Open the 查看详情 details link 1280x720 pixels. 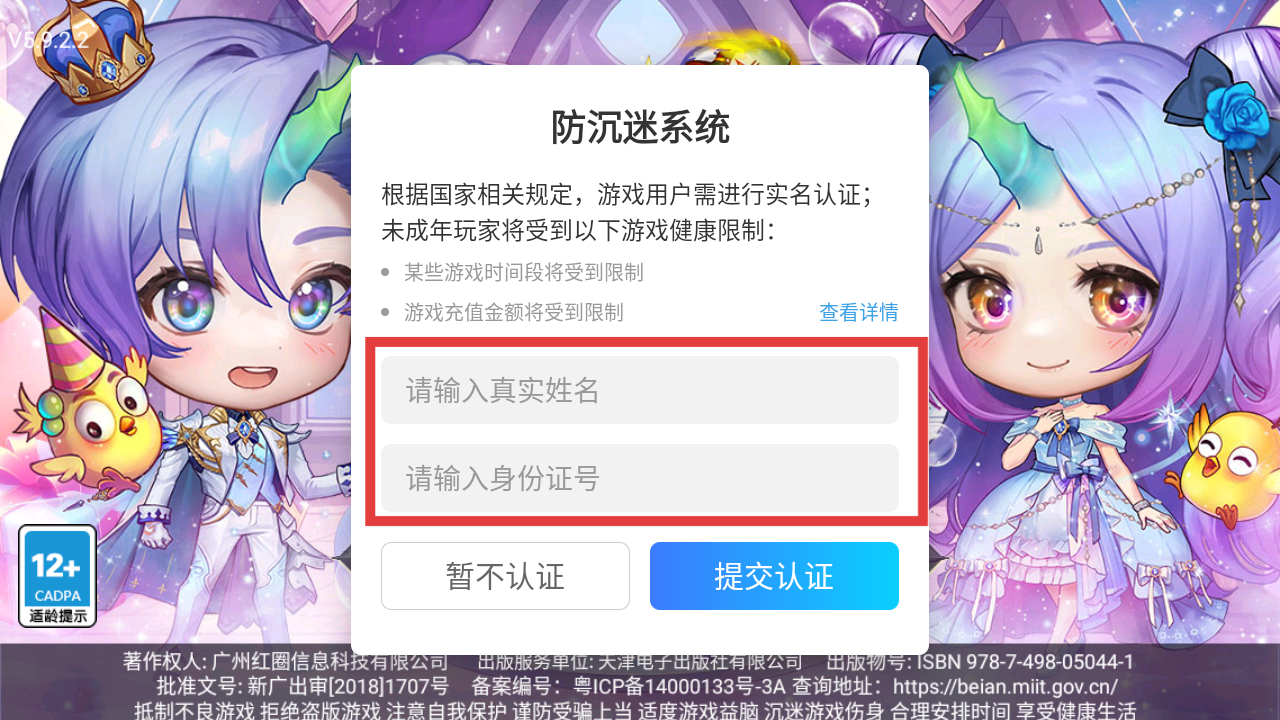[x=858, y=312]
